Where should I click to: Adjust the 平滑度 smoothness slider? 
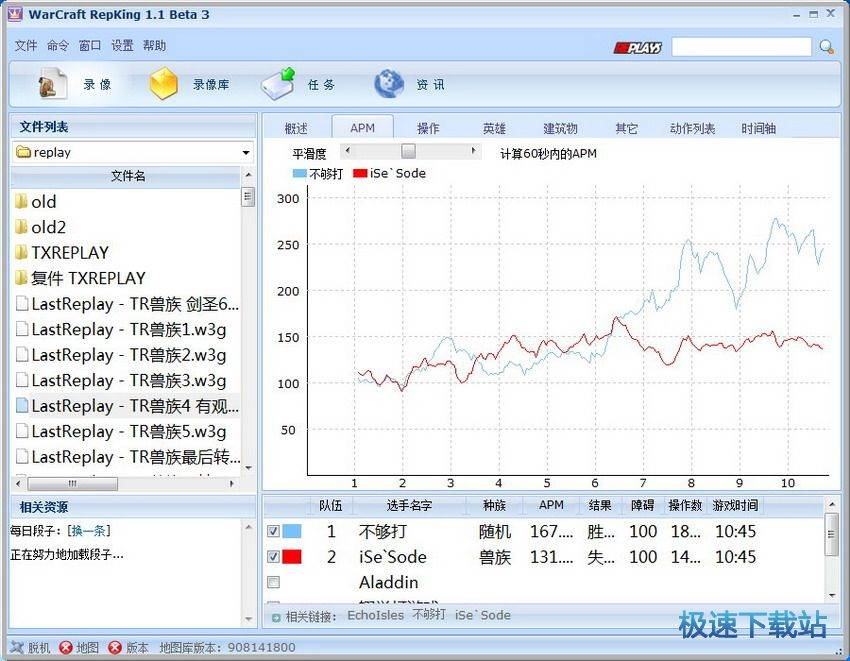tap(410, 151)
